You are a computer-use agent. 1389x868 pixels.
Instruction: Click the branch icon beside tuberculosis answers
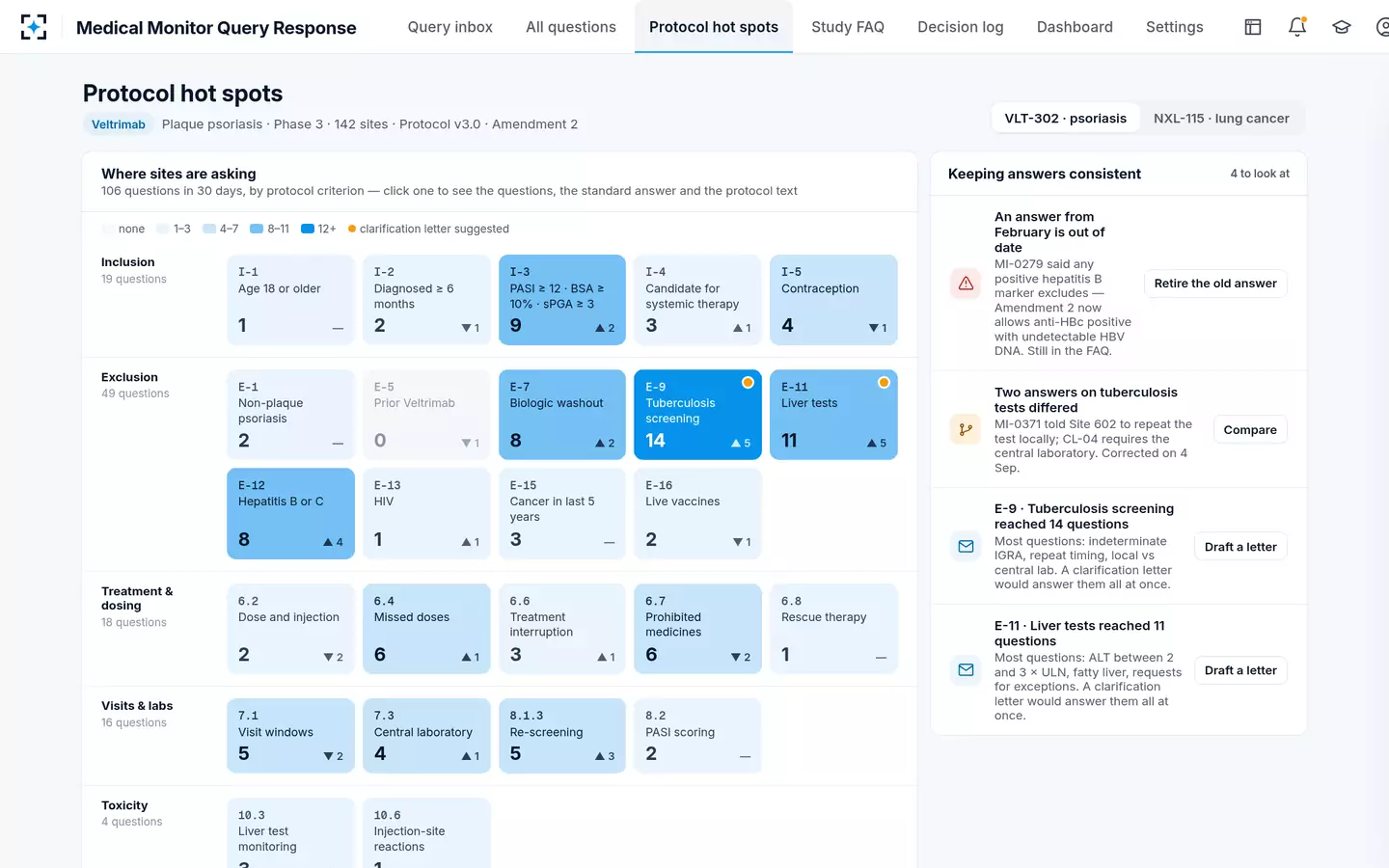(x=966, y=430)
